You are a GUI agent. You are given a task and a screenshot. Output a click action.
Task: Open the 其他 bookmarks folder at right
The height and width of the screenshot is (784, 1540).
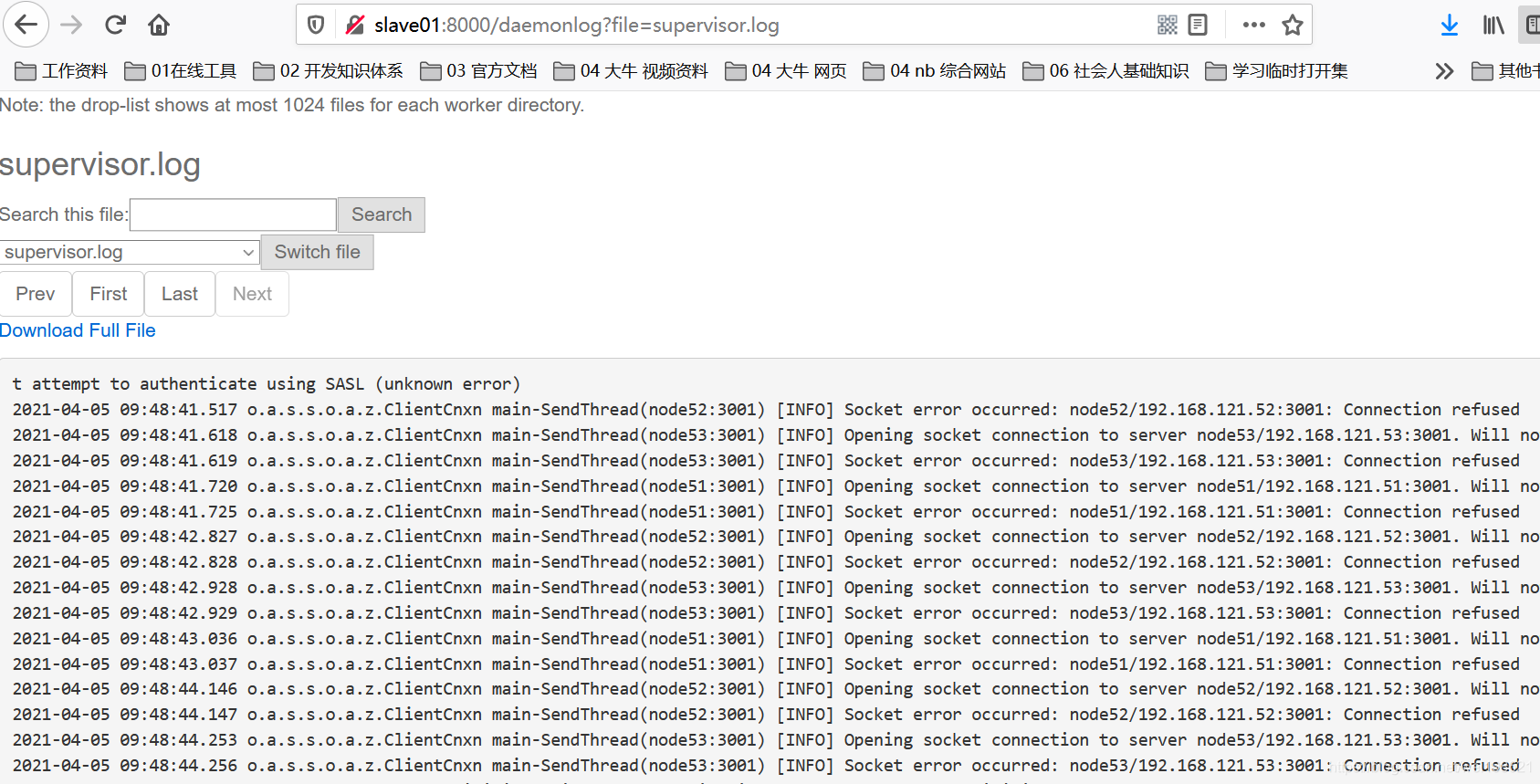point(1505,71)
